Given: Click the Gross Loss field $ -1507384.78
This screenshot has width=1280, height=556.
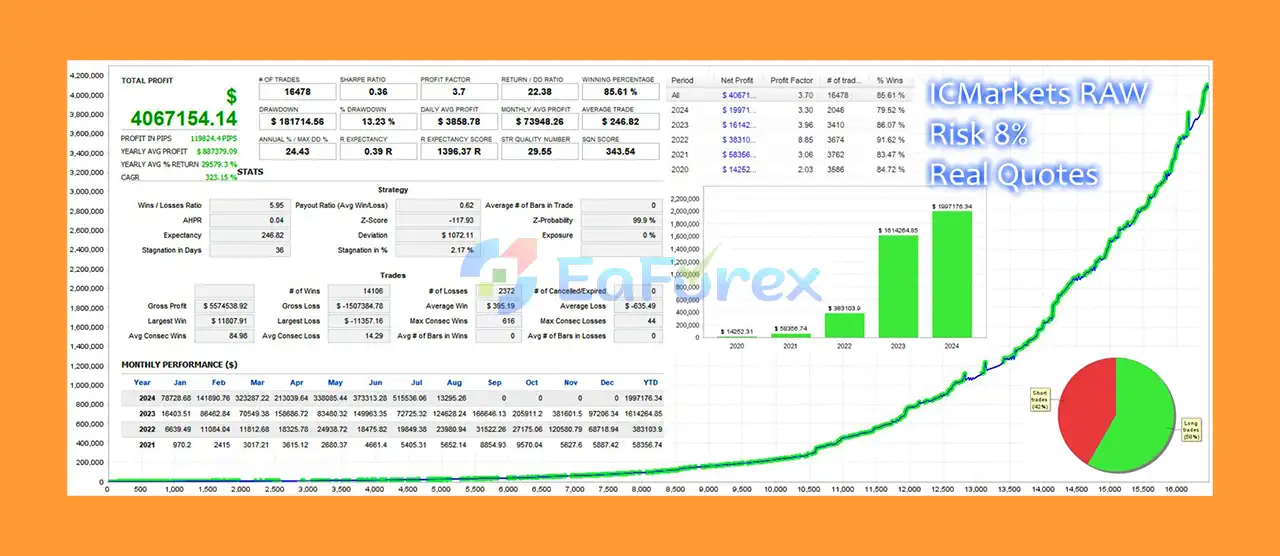Looking at the screenshot, I should pos(360,306).
